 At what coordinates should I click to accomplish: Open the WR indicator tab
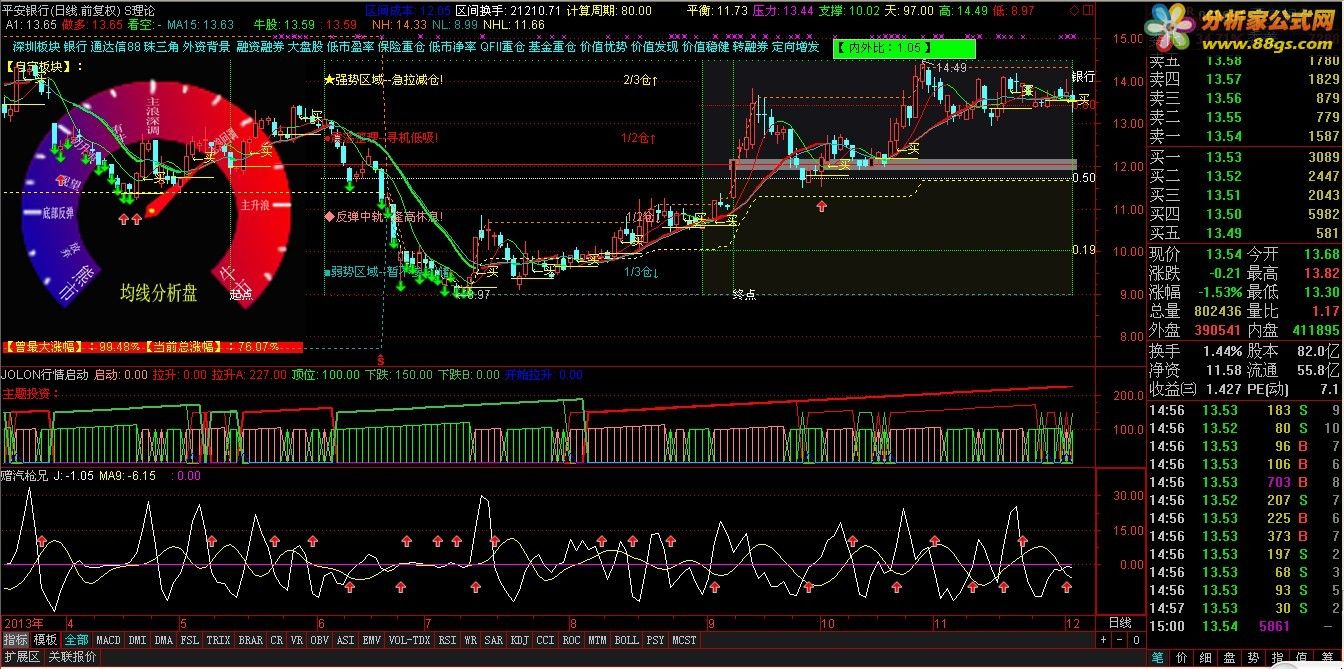471,640
